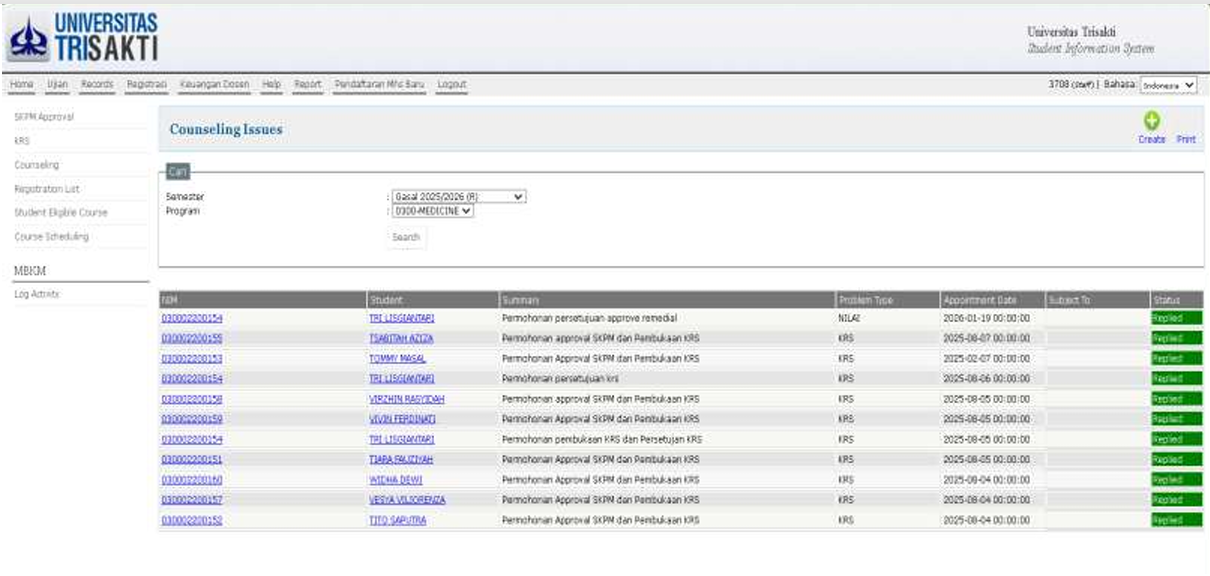
Task: Click Logout in the top menu
Action: pyautogui.click(x=451, y=85)
